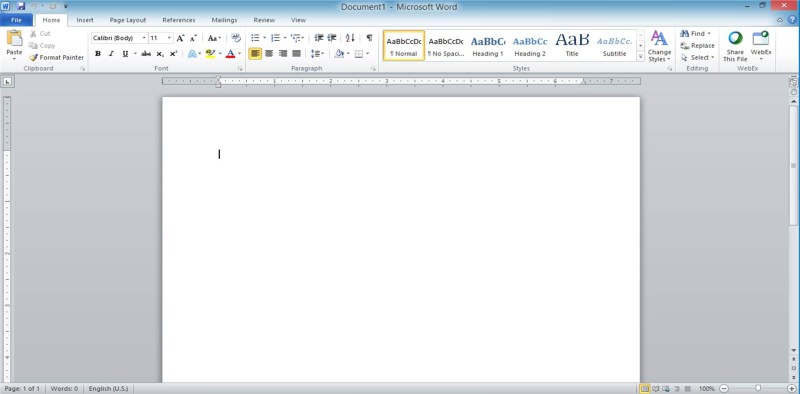Click the Sort A-Z icon
The width and height of the screenshot is (800, 394).
[x=350, y=38]
